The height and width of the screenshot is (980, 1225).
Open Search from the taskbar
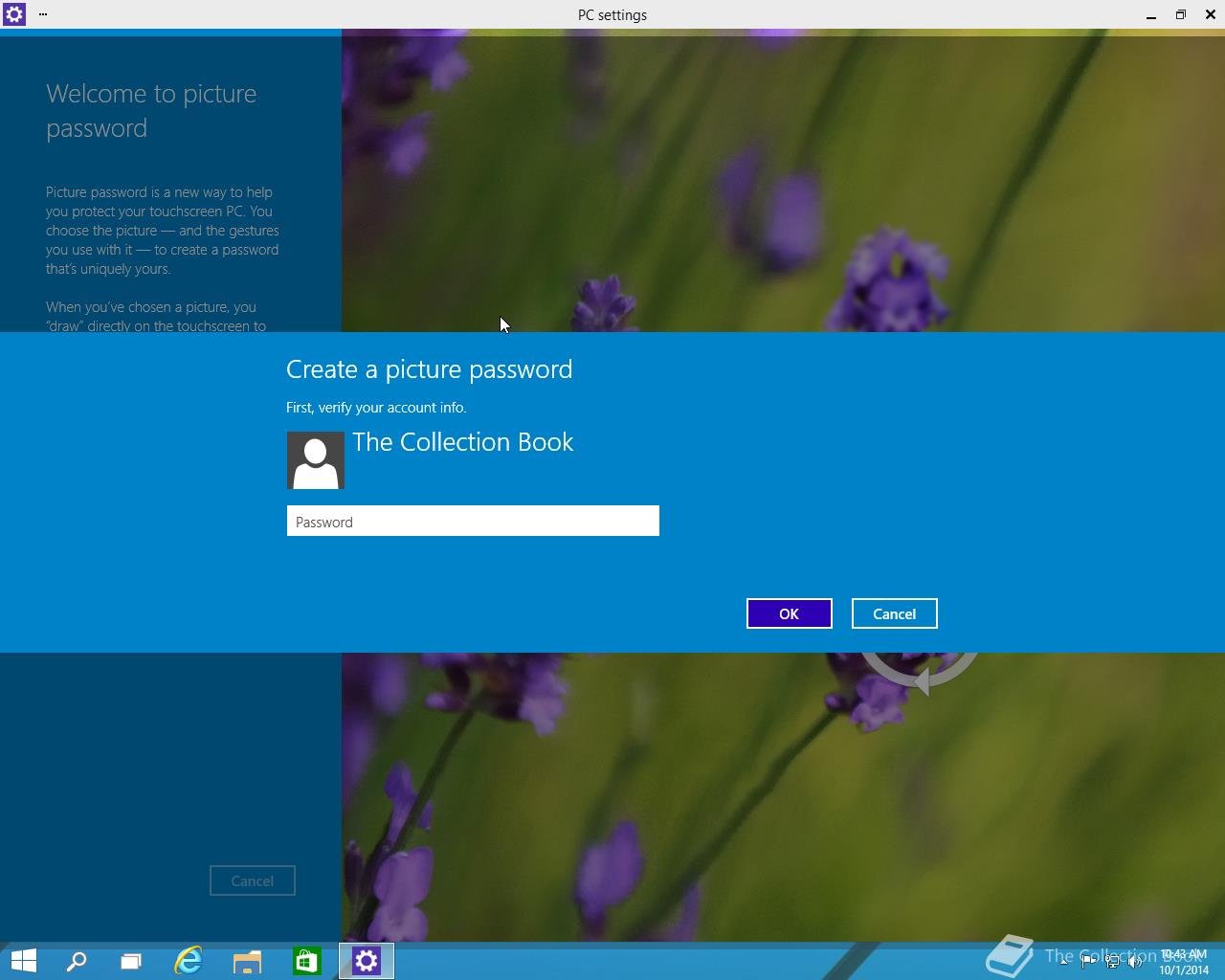point(77,961)
